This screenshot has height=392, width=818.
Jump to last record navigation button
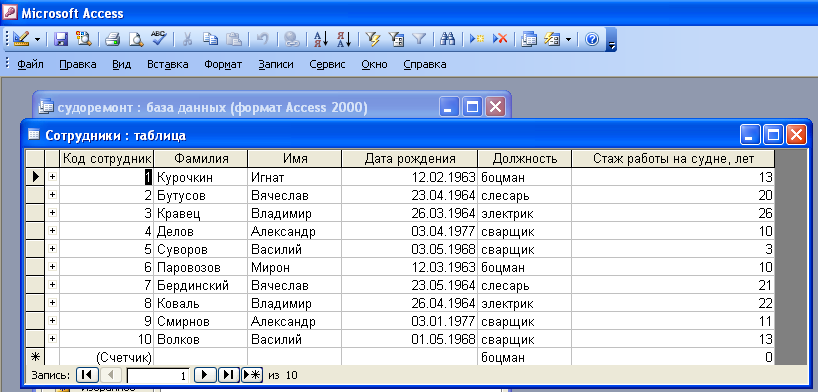click(228, 375)
